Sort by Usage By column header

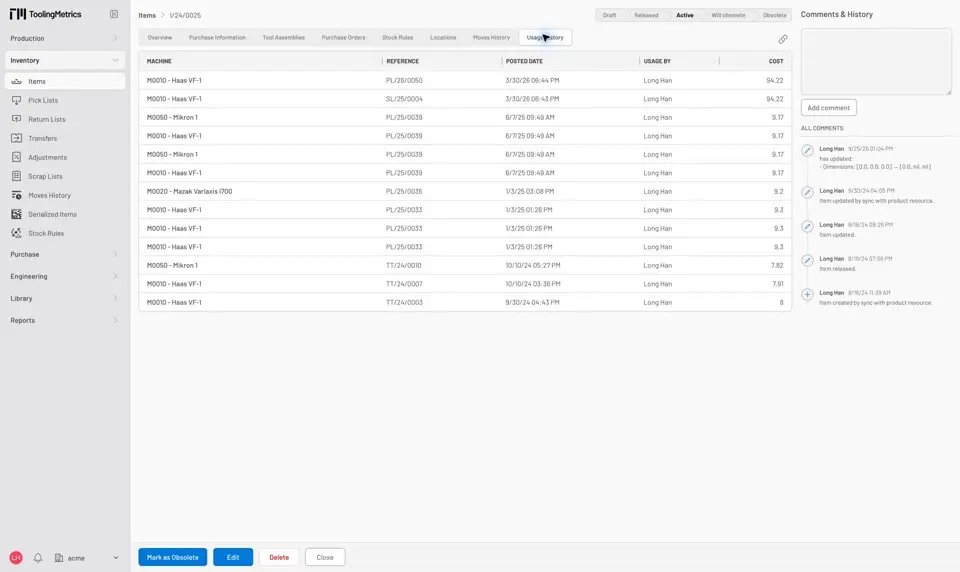(657, 61)
